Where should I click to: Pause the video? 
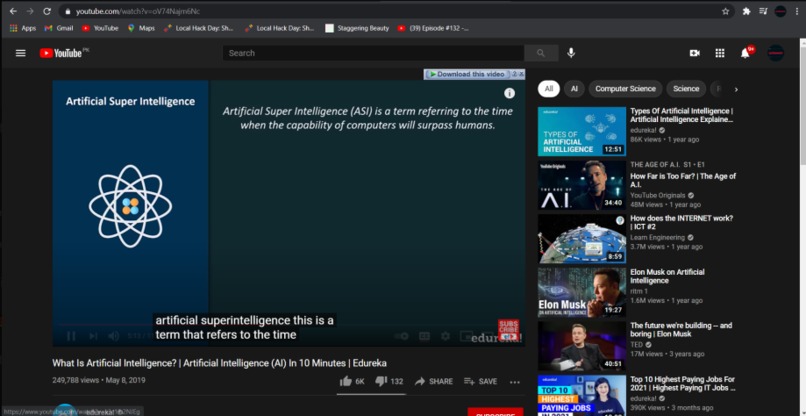[71, 336]
